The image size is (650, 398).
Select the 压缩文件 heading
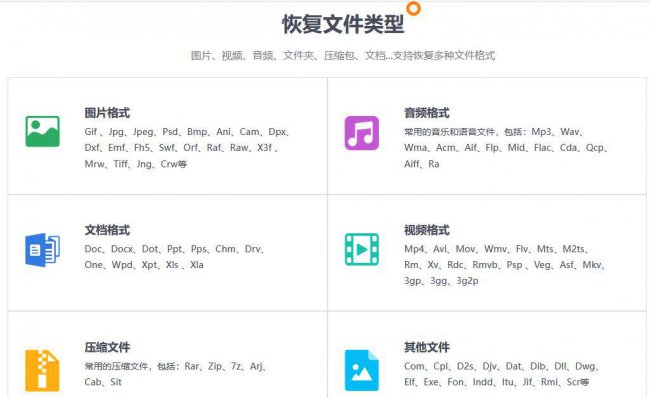pyautogui.click(x=107, y=347)
